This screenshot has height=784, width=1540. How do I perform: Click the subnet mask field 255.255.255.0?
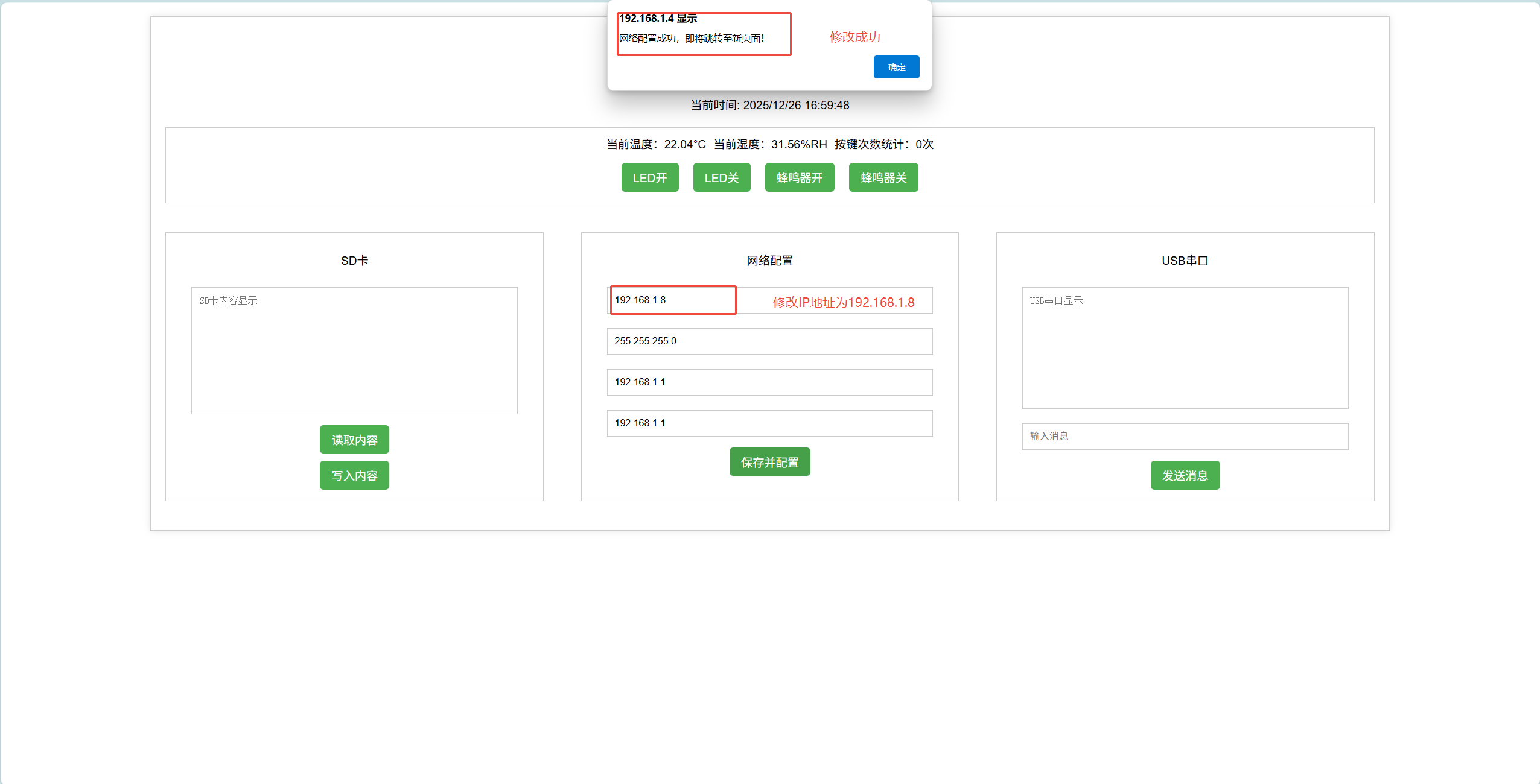769,341
